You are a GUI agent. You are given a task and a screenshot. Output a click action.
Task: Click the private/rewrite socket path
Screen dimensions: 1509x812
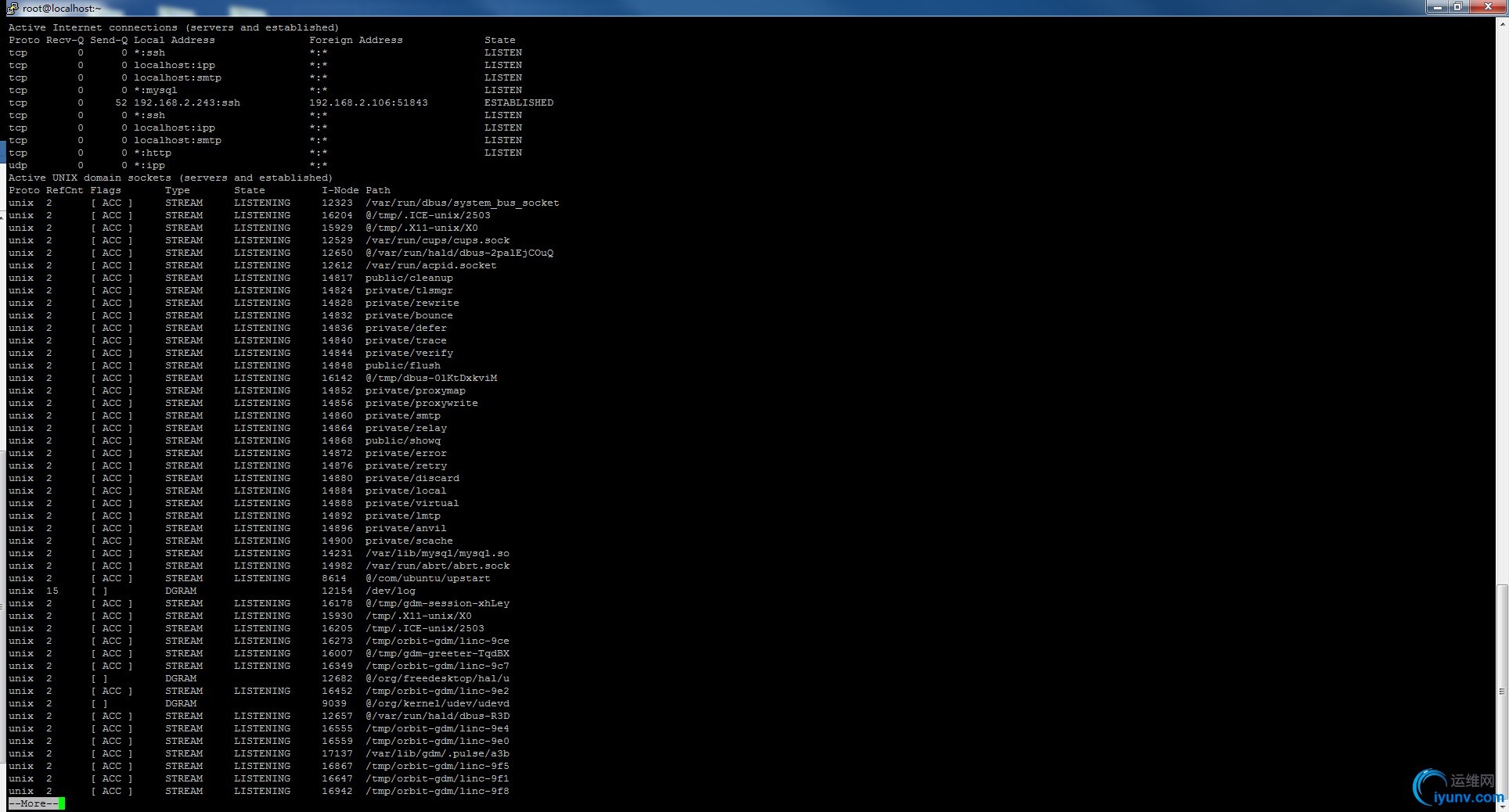tap(412, 303)
